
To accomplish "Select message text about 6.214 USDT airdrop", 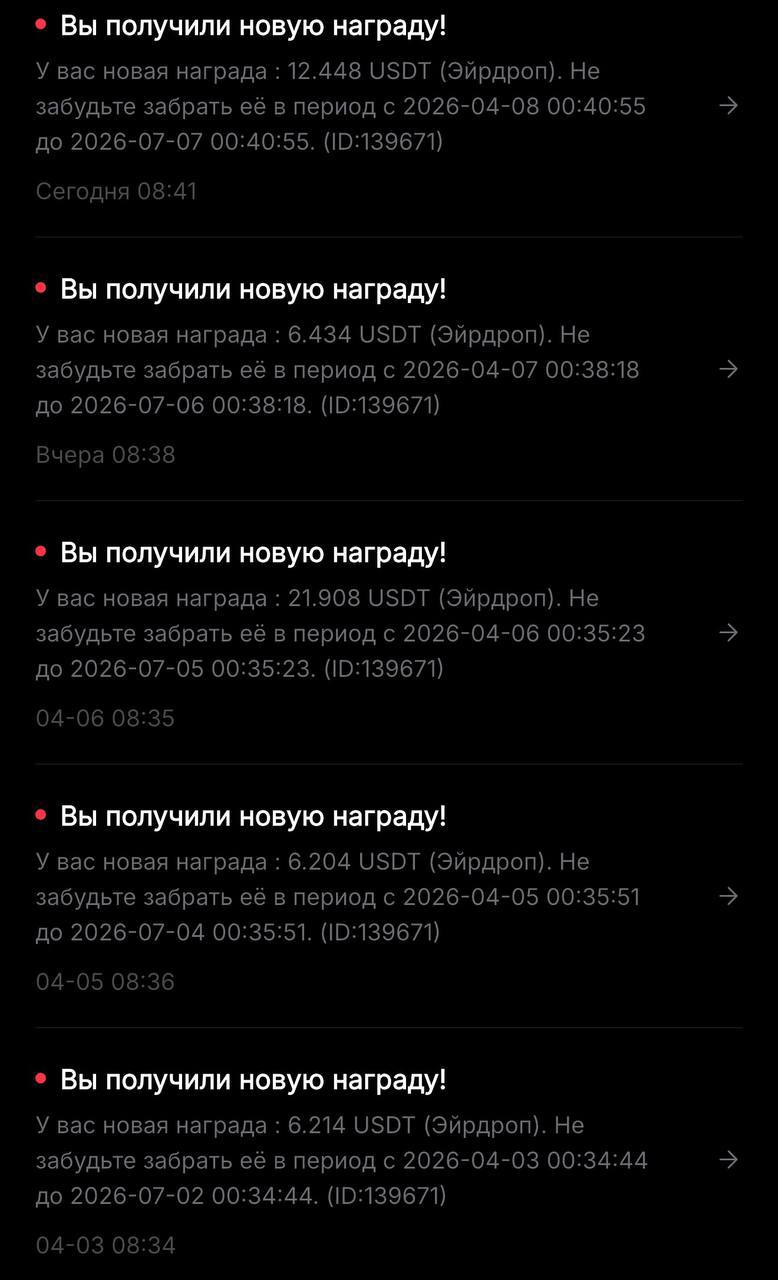I will [341, 1159].
